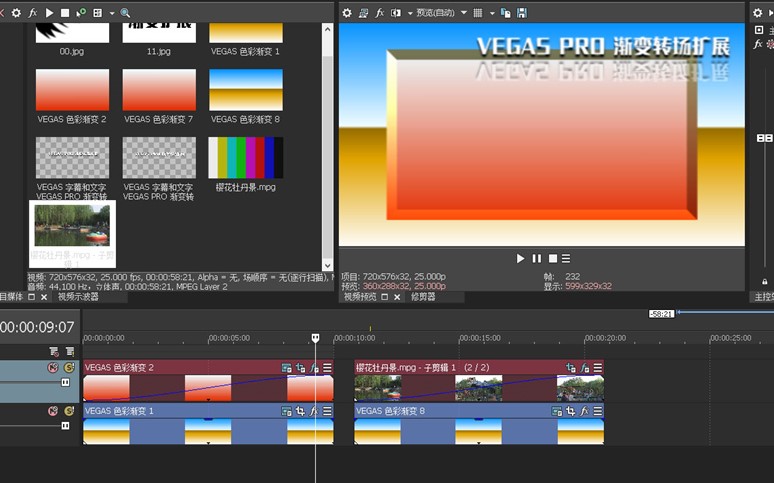Image resolution: width=774 pixels, height=483 pixels.
Task: Toggle auto preview in Project Media toolbar
Action: click(x=81, y=13)
